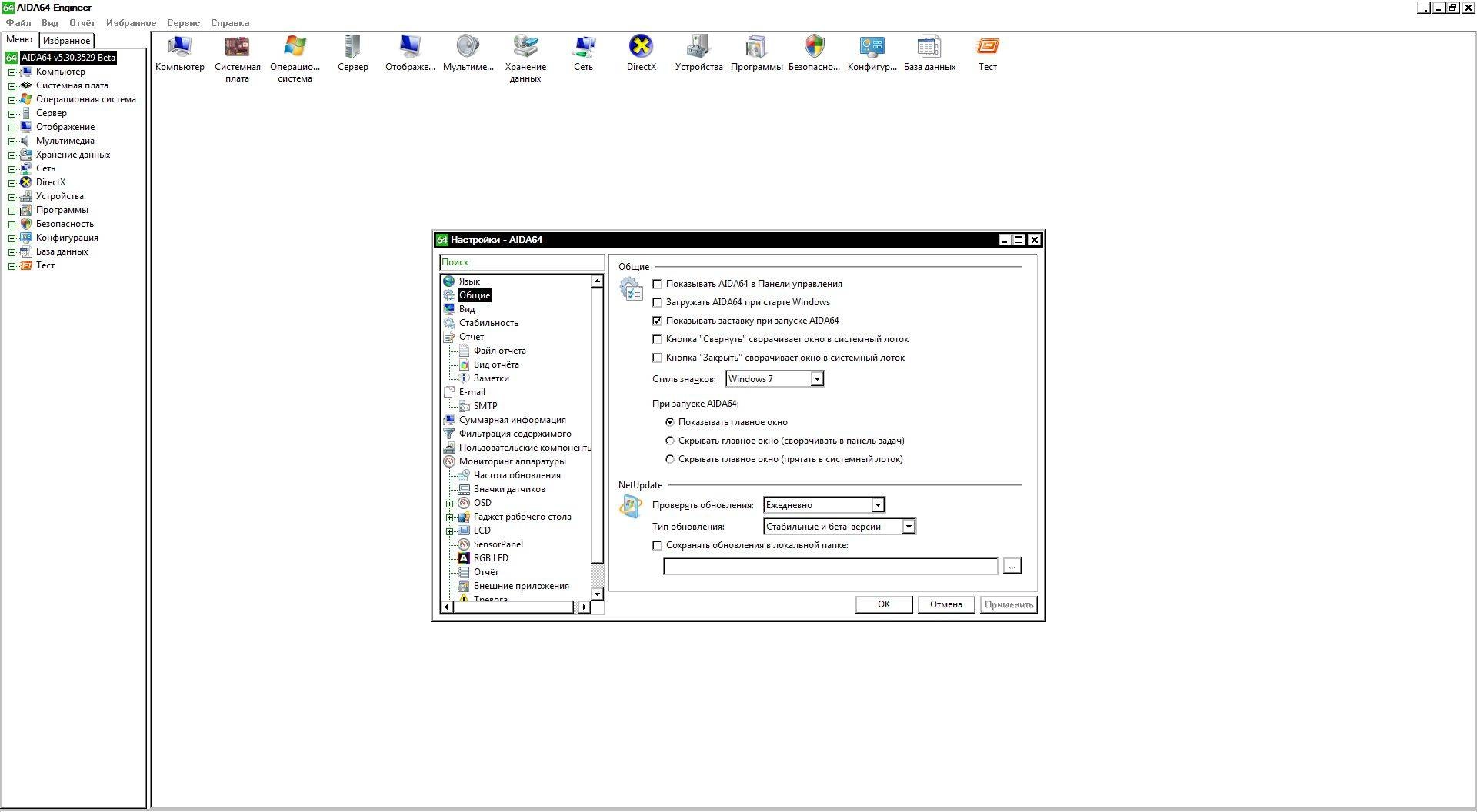This screenshot has width=1477, height=812.
Task: Select Вид in the settings tree
Action: tap(467, 309)
